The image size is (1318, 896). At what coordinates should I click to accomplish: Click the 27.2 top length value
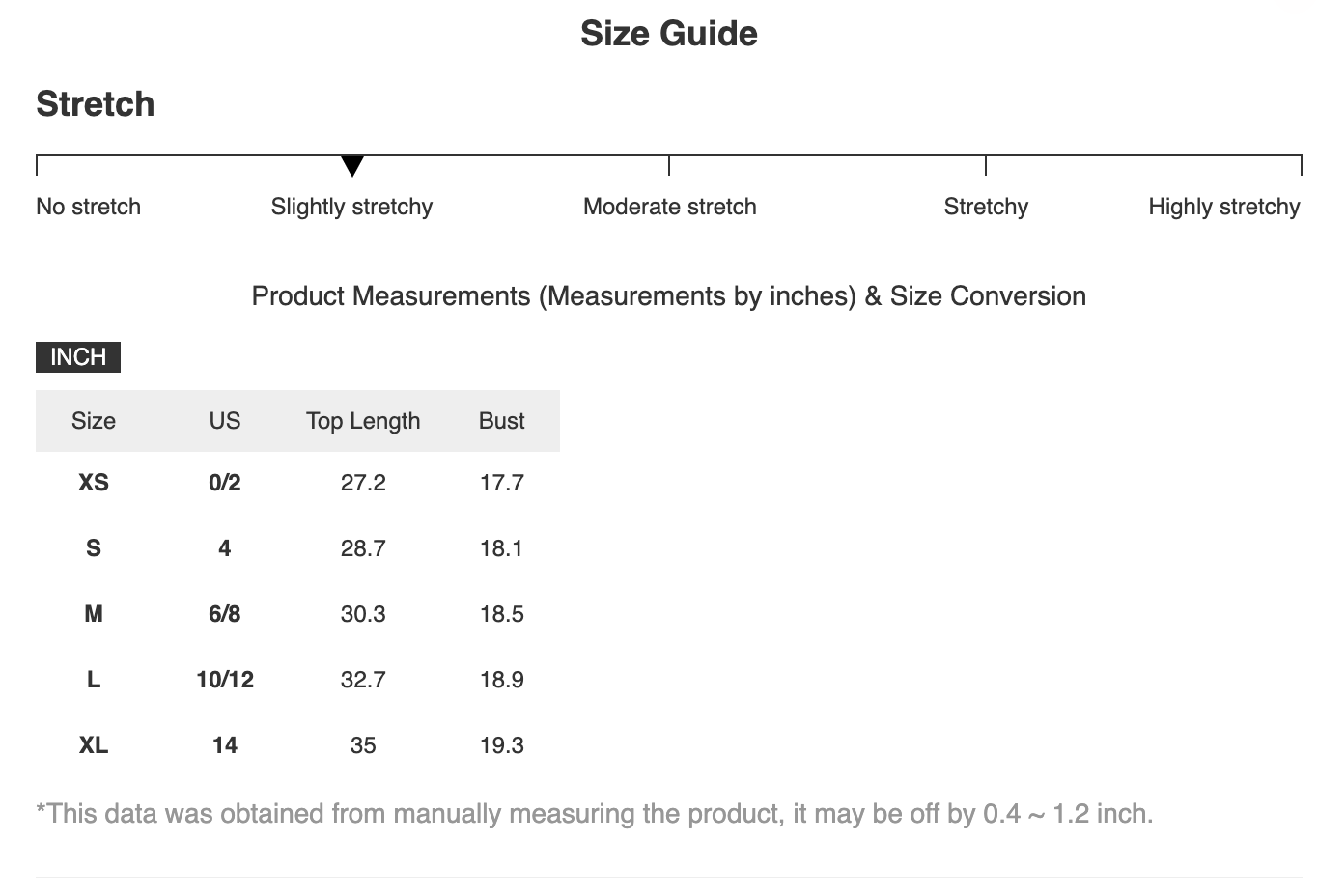coord(363,483)
